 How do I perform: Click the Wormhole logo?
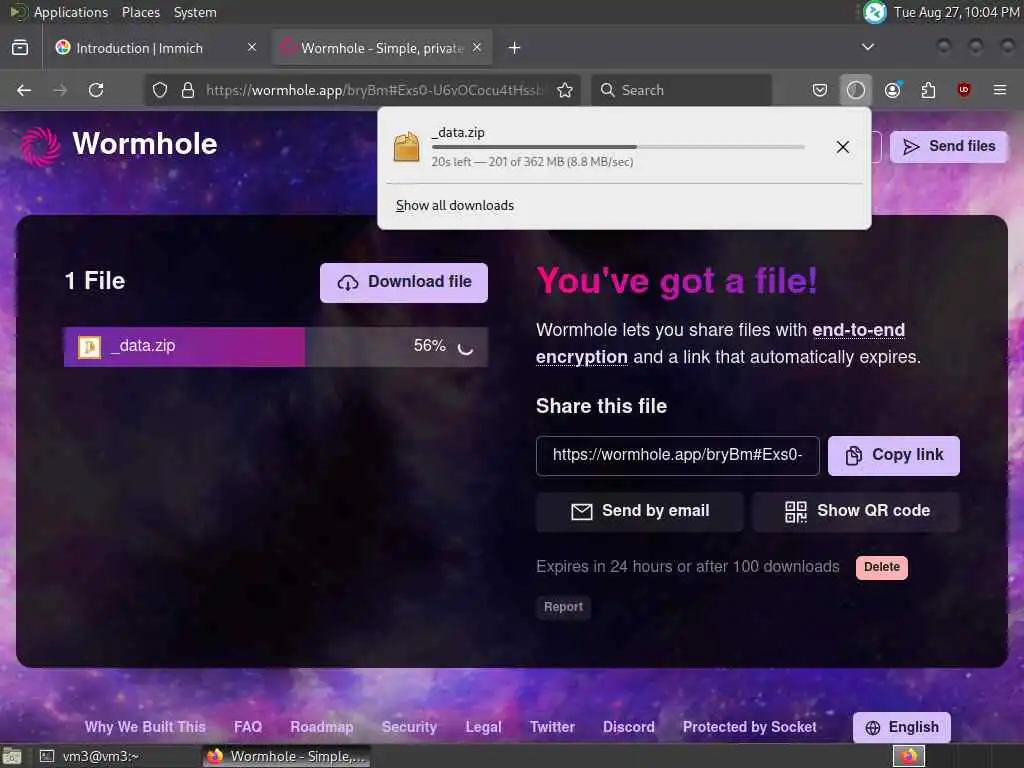point(118,144)
